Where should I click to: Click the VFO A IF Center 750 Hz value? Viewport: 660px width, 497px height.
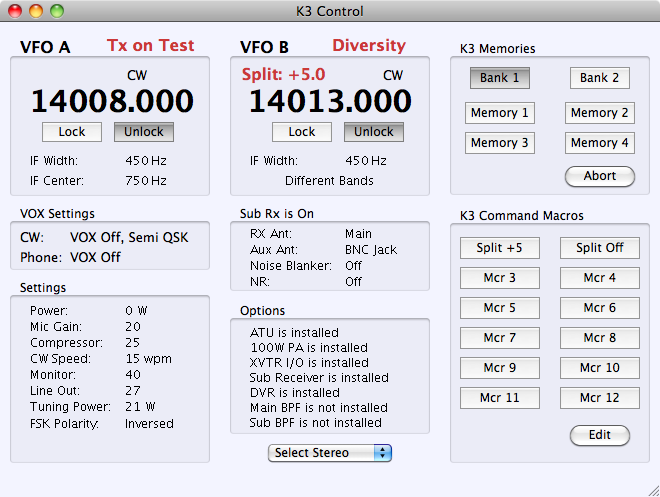[146, 181]
